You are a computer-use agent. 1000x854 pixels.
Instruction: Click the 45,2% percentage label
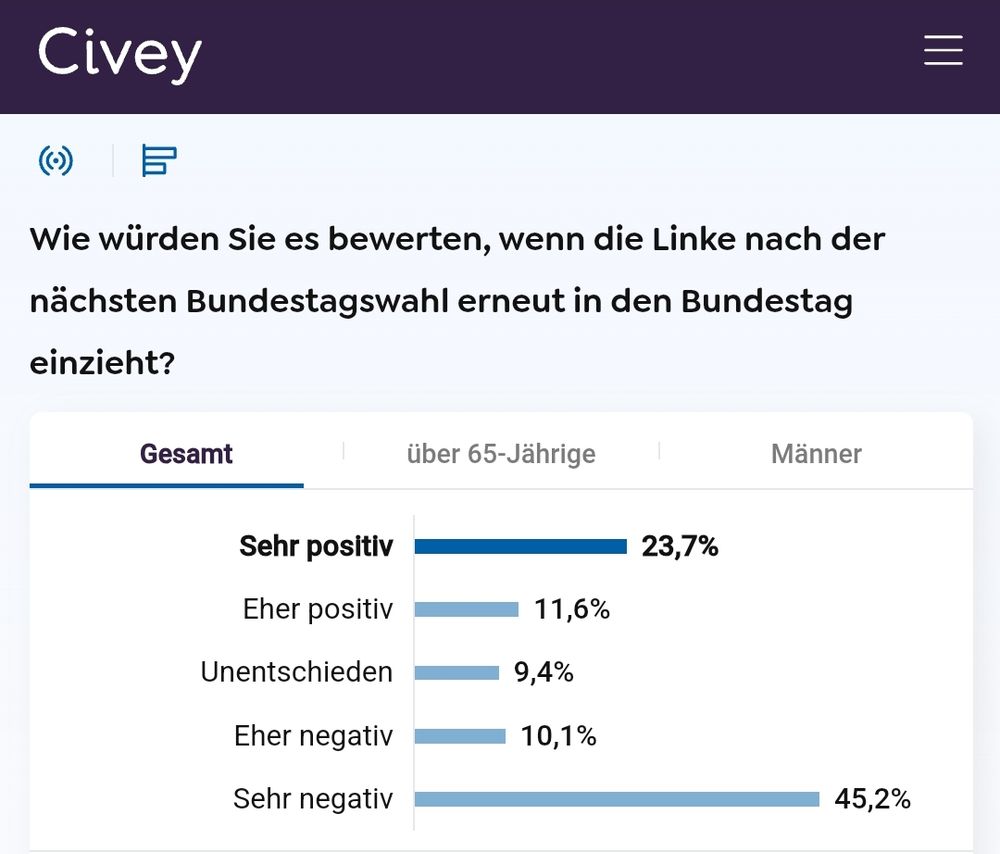click(x=873, y=799)
